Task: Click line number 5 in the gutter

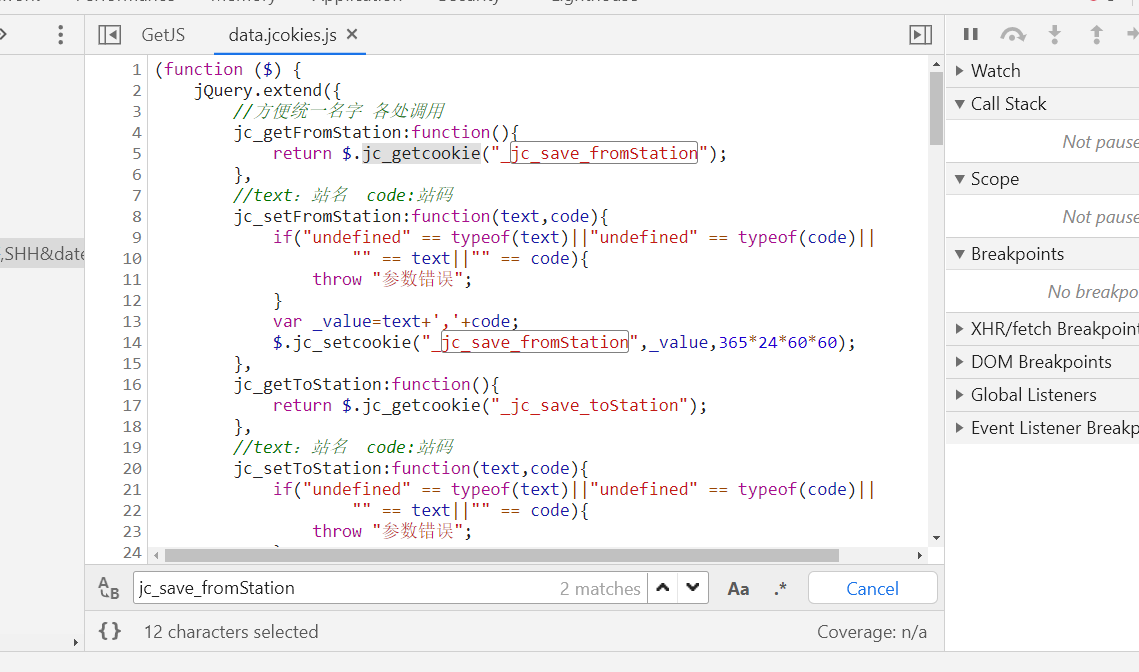Action: click(x=137, y=154)
